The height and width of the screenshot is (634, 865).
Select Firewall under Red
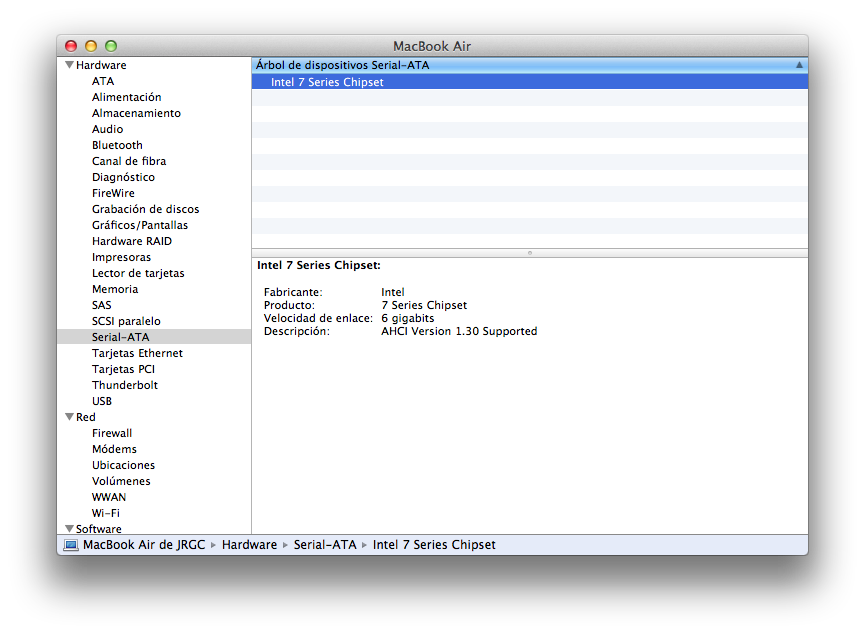tap(112, 433)
